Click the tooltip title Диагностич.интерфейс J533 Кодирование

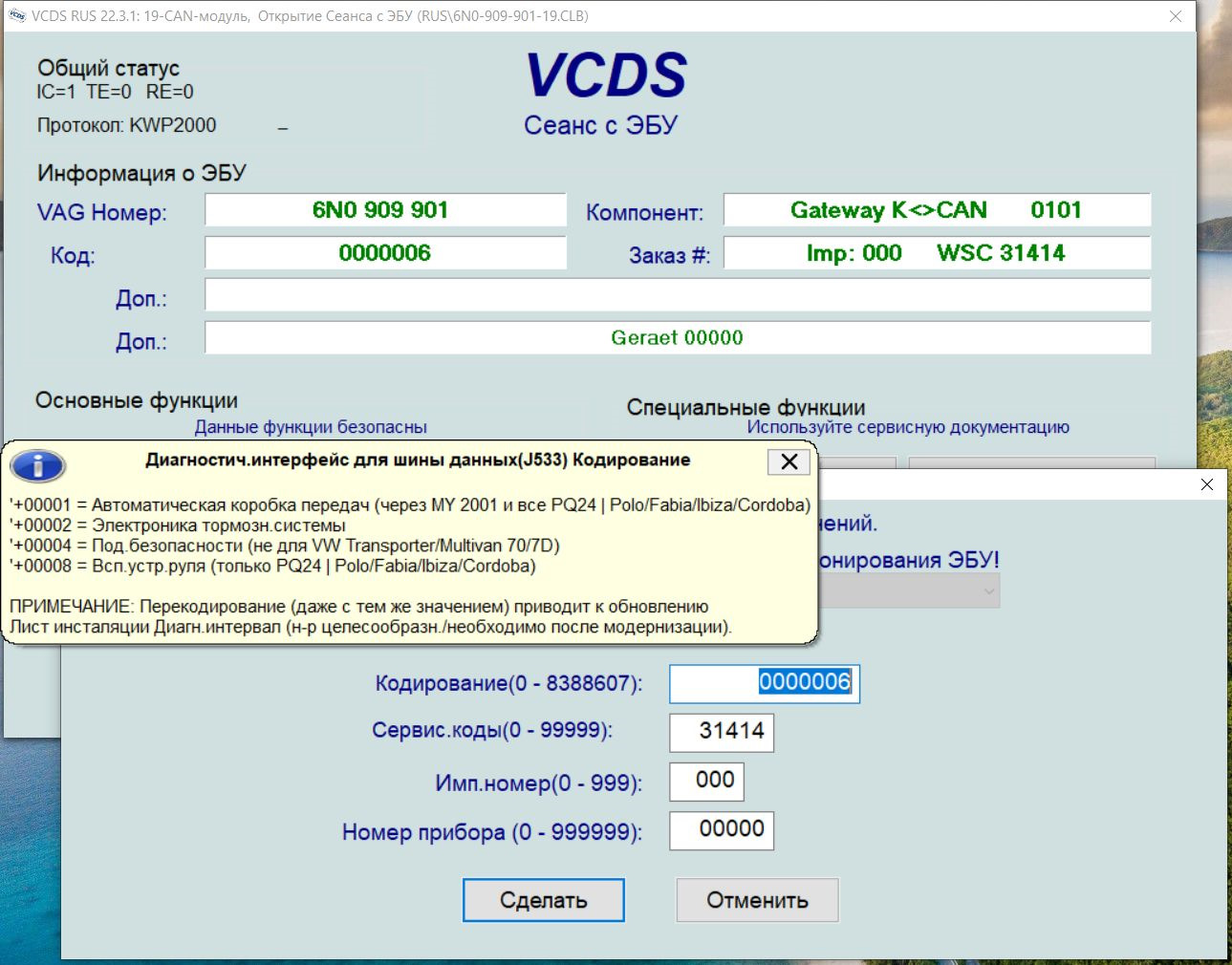click(x=418, y=460)
